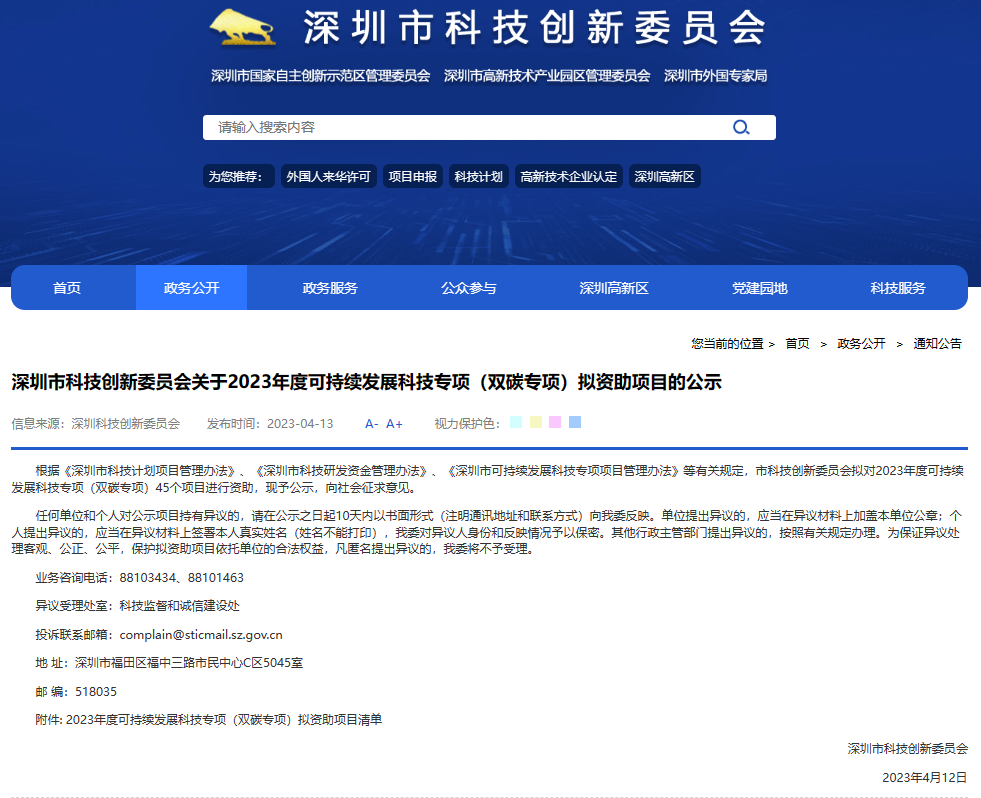Click 通知公告 in the breadcrumb
Viewport: 981px width, 798px height.
point(937,343)
